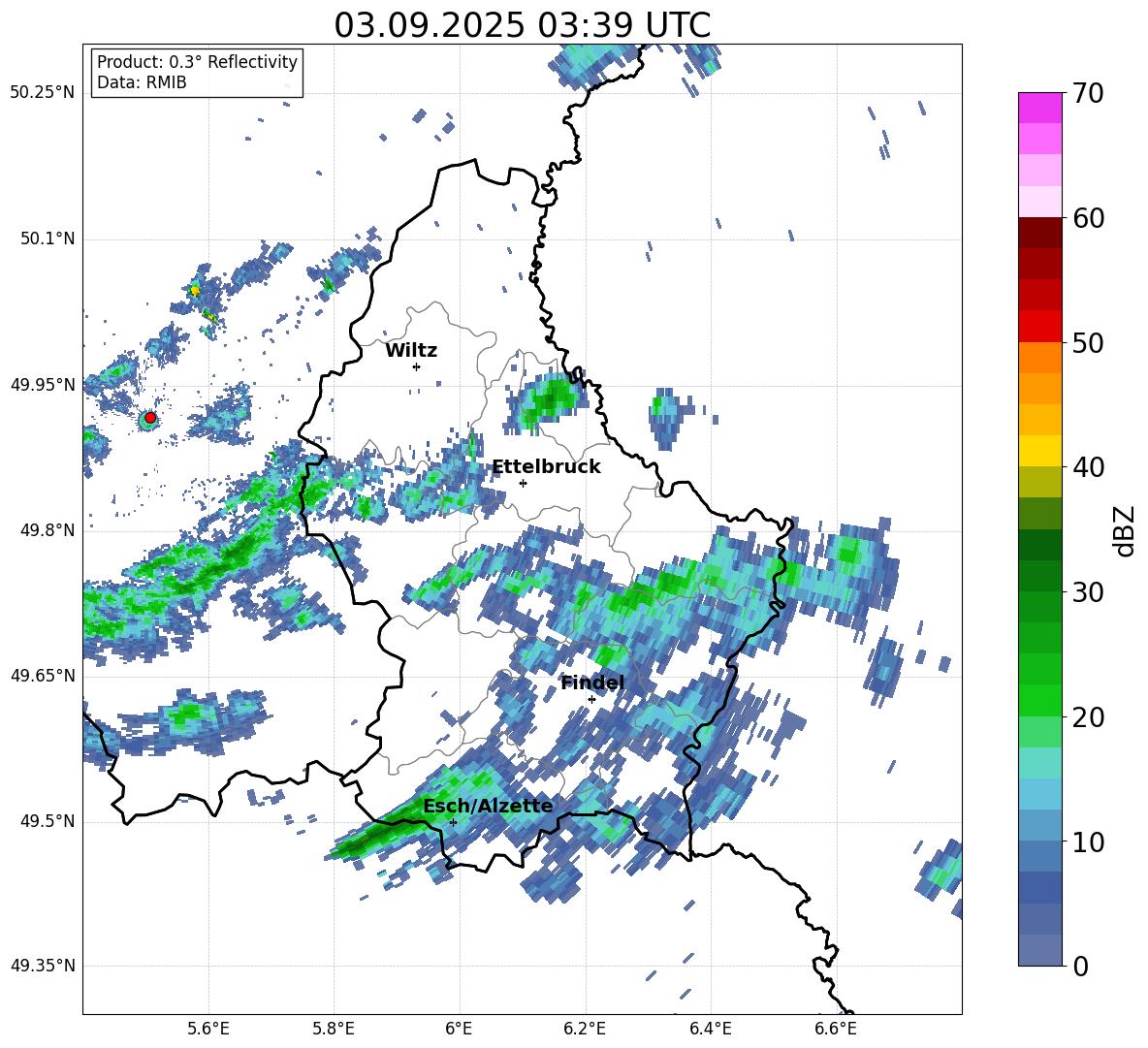1148x1048 pixels.
Task: Pick the orange colorbar swatch just below 50
Action: coord(1039,358)
